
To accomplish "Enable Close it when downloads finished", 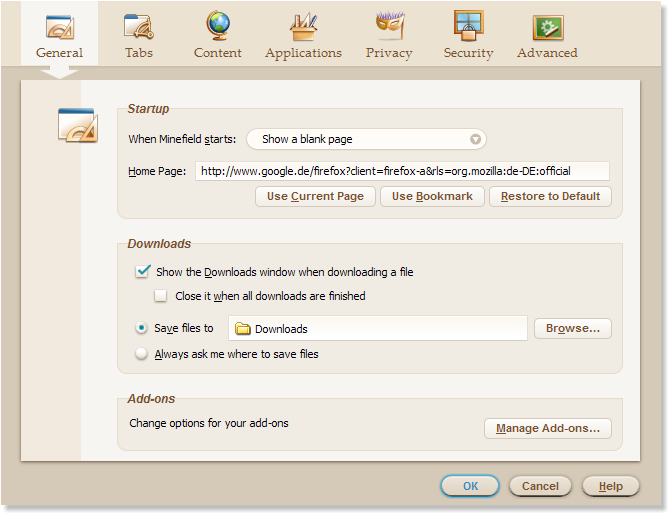I will (x=161, y=296).
